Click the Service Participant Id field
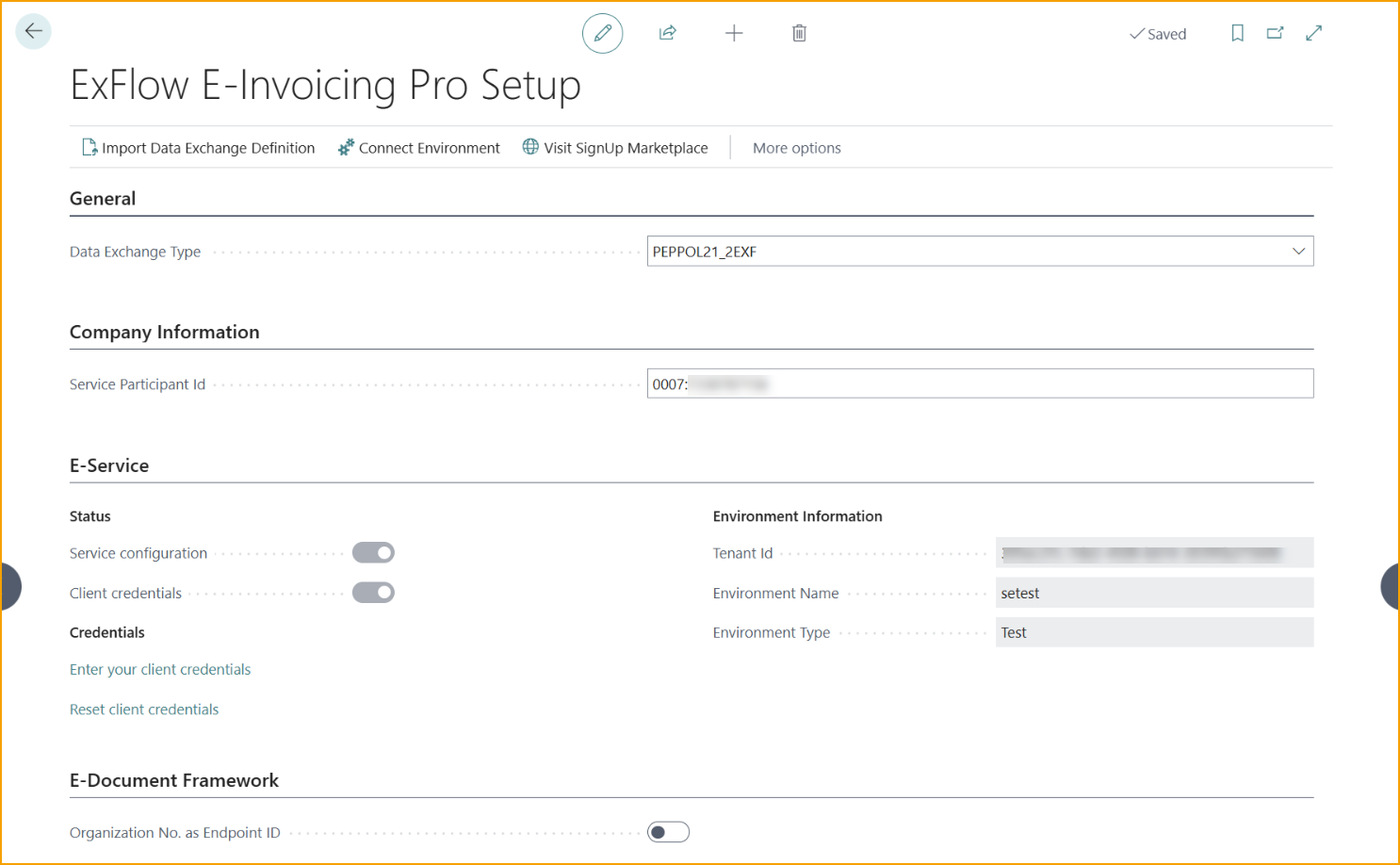Screen dimensions: 1400x865 click(981, 384)
